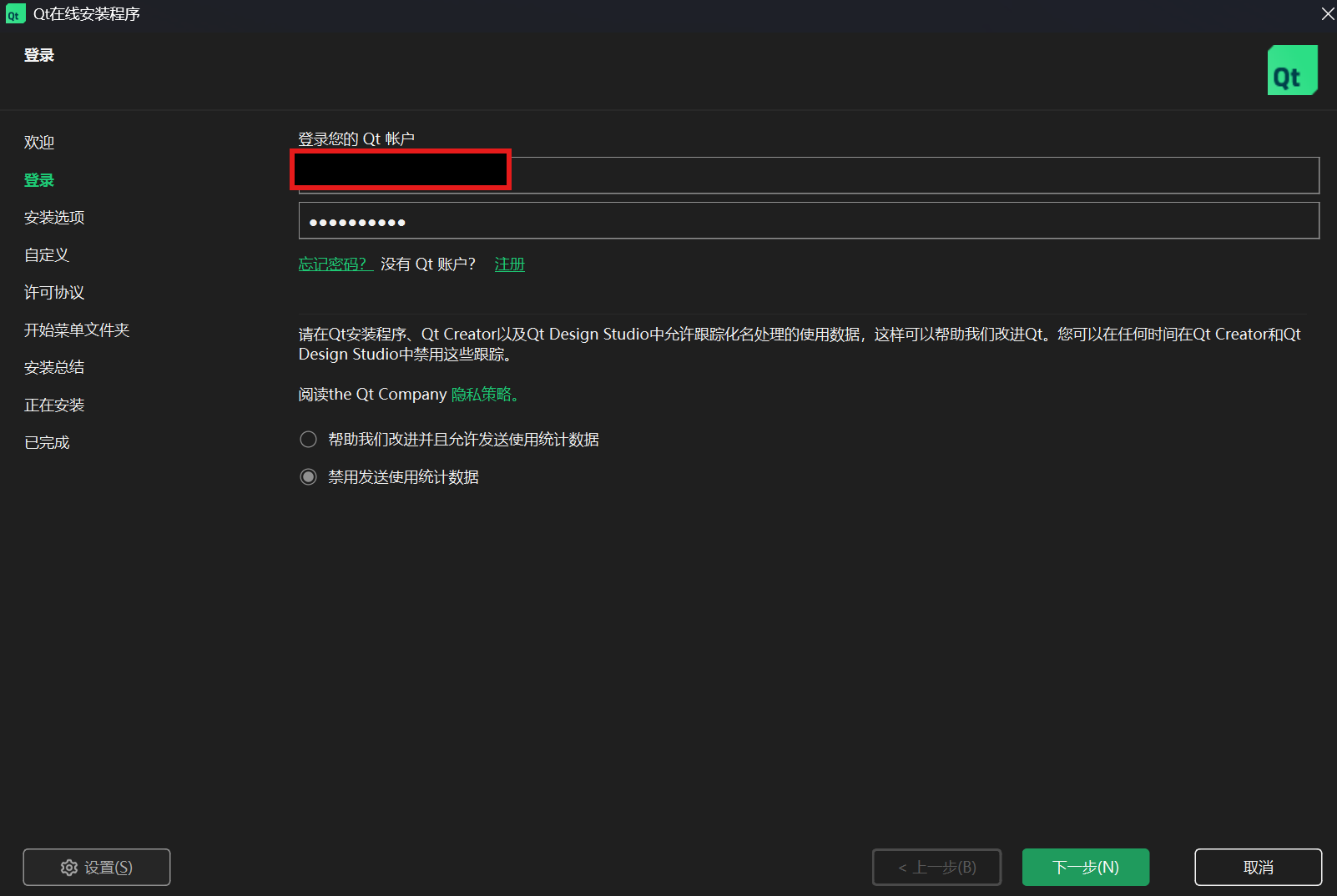Click the 安装总结 step in the sidebar
1337x896 pixels.
tap(54, 368)
